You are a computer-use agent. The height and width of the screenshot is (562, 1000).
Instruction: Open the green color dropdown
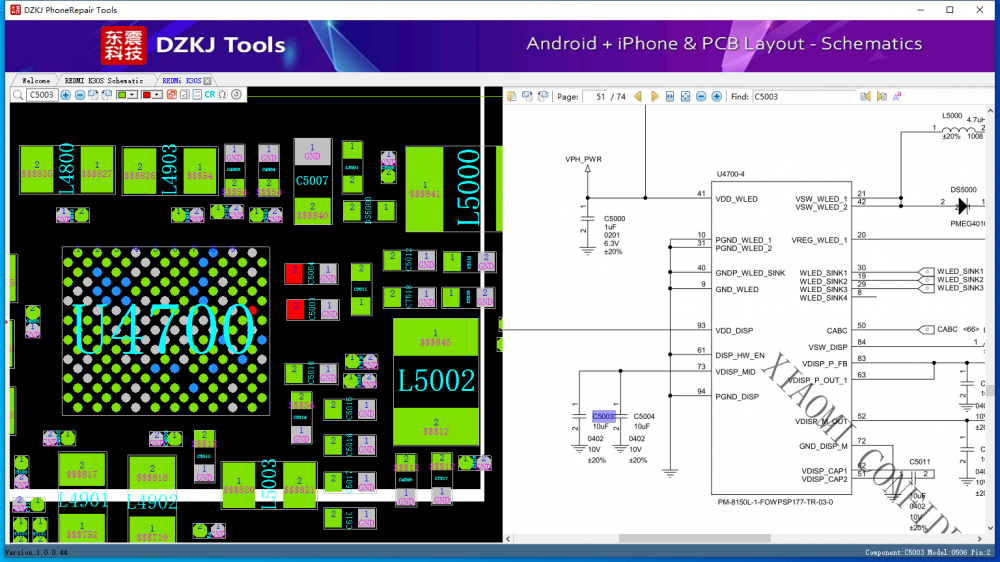click(x=133, y=95)
